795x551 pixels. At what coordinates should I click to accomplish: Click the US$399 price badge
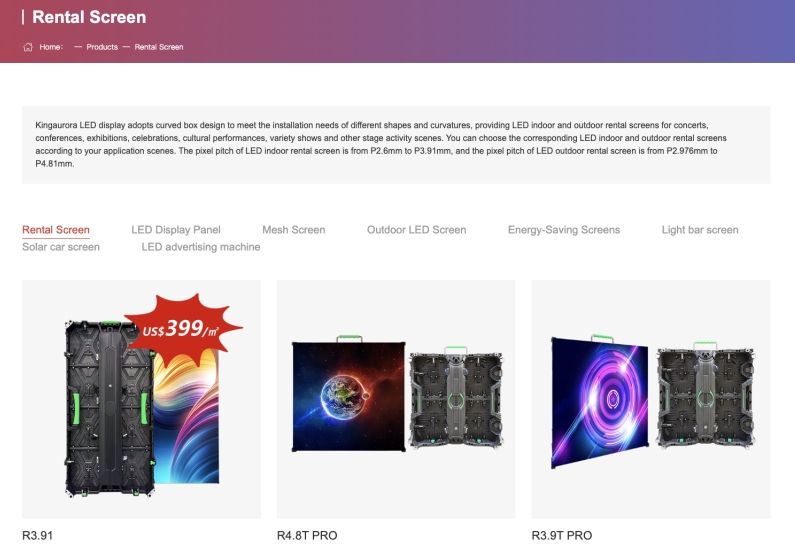pos(181,328)
